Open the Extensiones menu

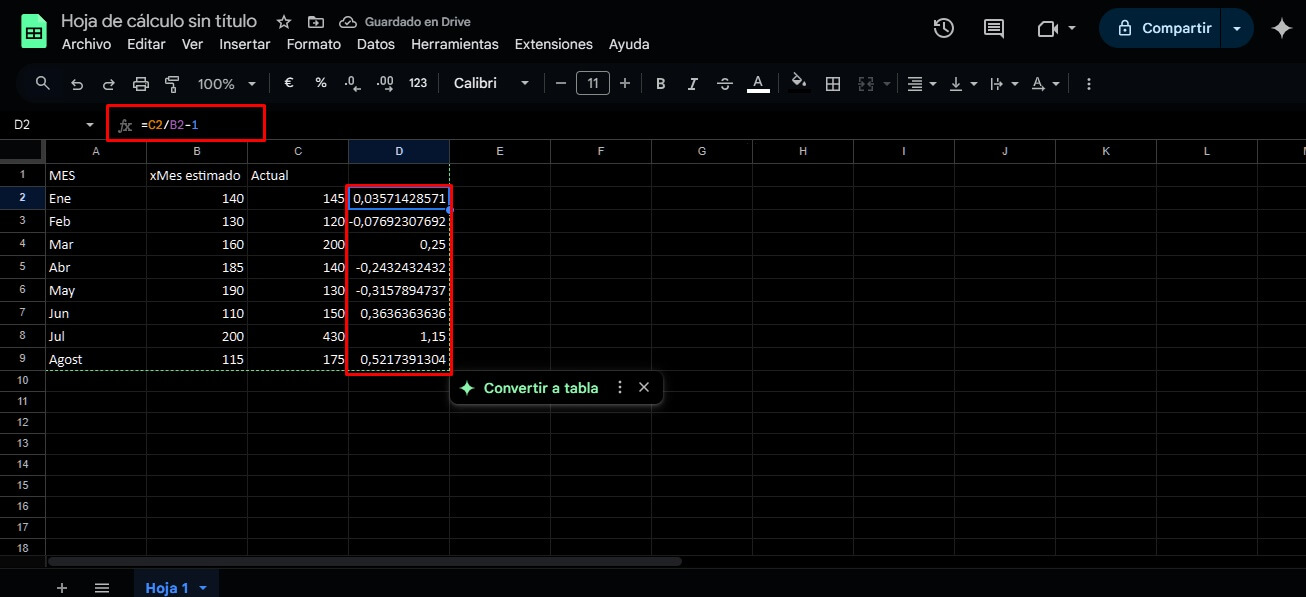[x=554, y=44]
